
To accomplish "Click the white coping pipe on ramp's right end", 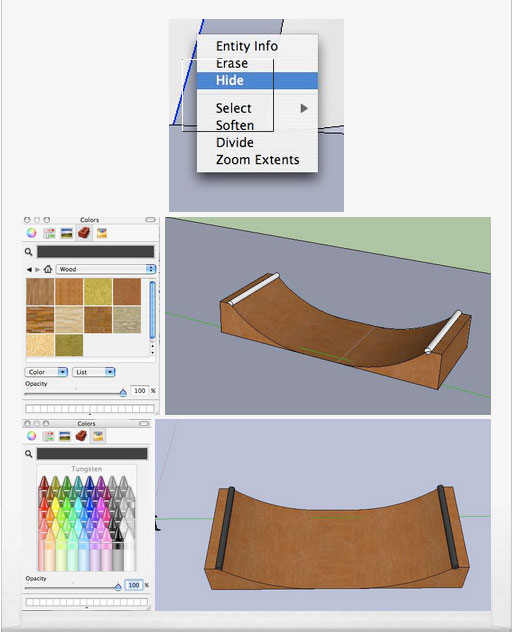I will 444,332.
